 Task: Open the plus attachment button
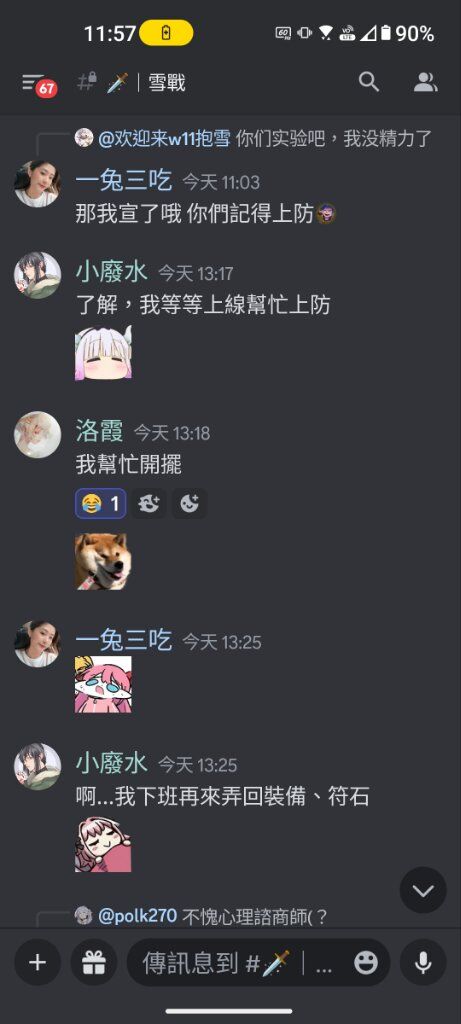click(37, 962)
